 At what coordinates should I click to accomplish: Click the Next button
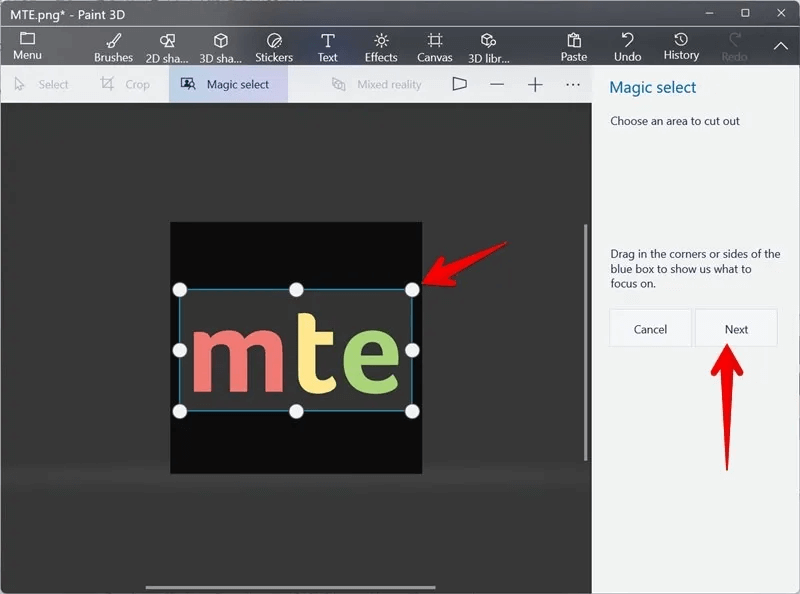pyautogui.click(x=736, y=329)
